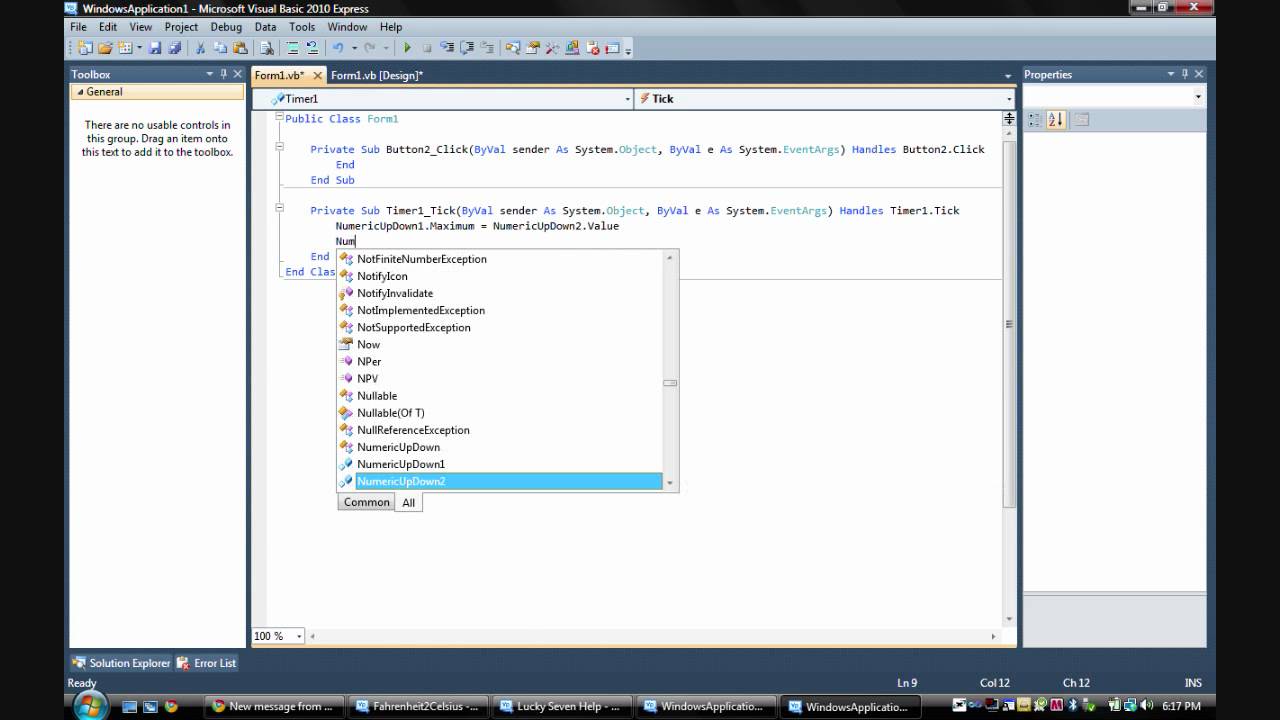The height and width of the screenshot is (720, 1280).
Task: Open the Properties object selector dropdown
Action: (x=1199, y=97)
